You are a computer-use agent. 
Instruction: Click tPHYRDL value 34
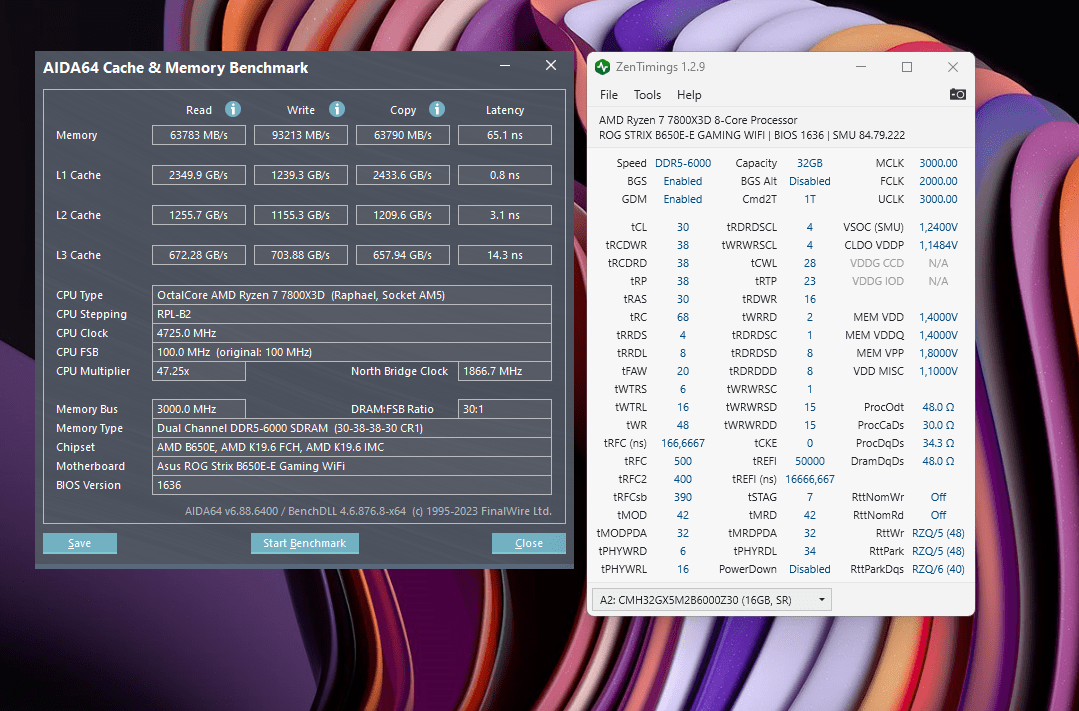[x=810, y=551]
